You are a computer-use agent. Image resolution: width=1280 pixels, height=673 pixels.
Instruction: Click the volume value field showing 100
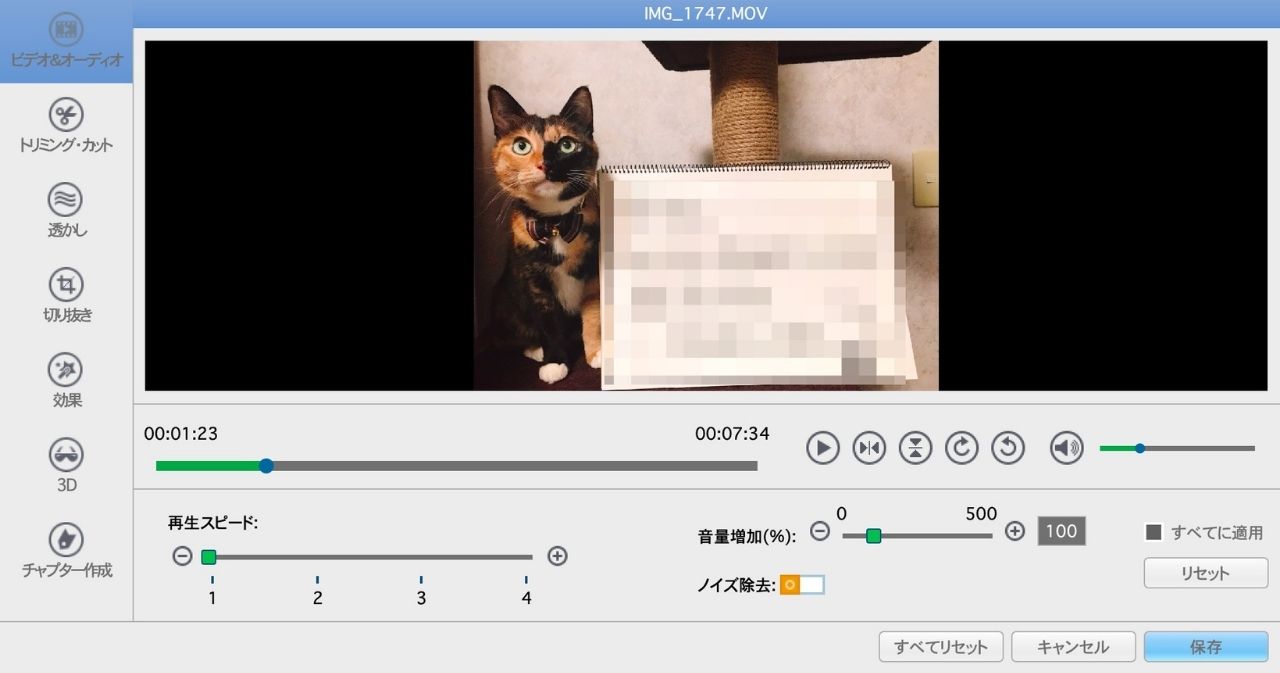point(1061,532)
